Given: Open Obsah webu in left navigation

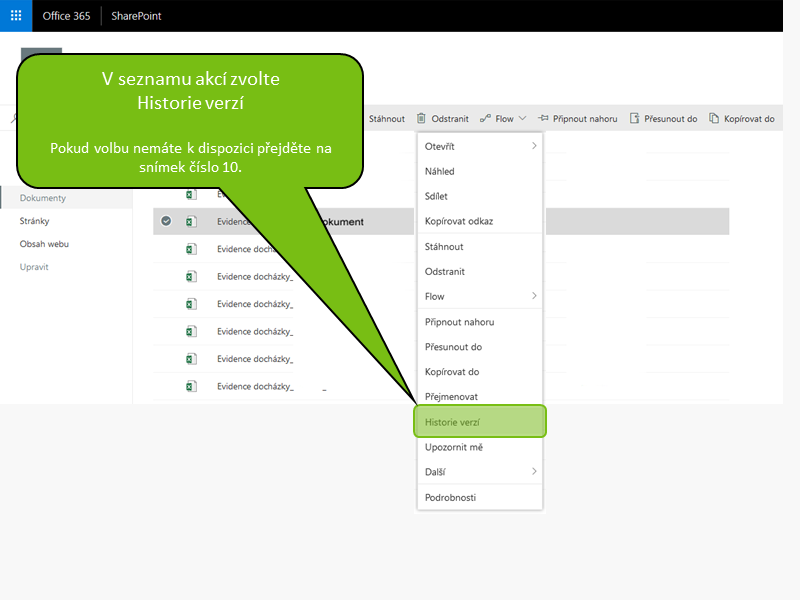Looking at the screenshot, I should [x=44, y=244].
